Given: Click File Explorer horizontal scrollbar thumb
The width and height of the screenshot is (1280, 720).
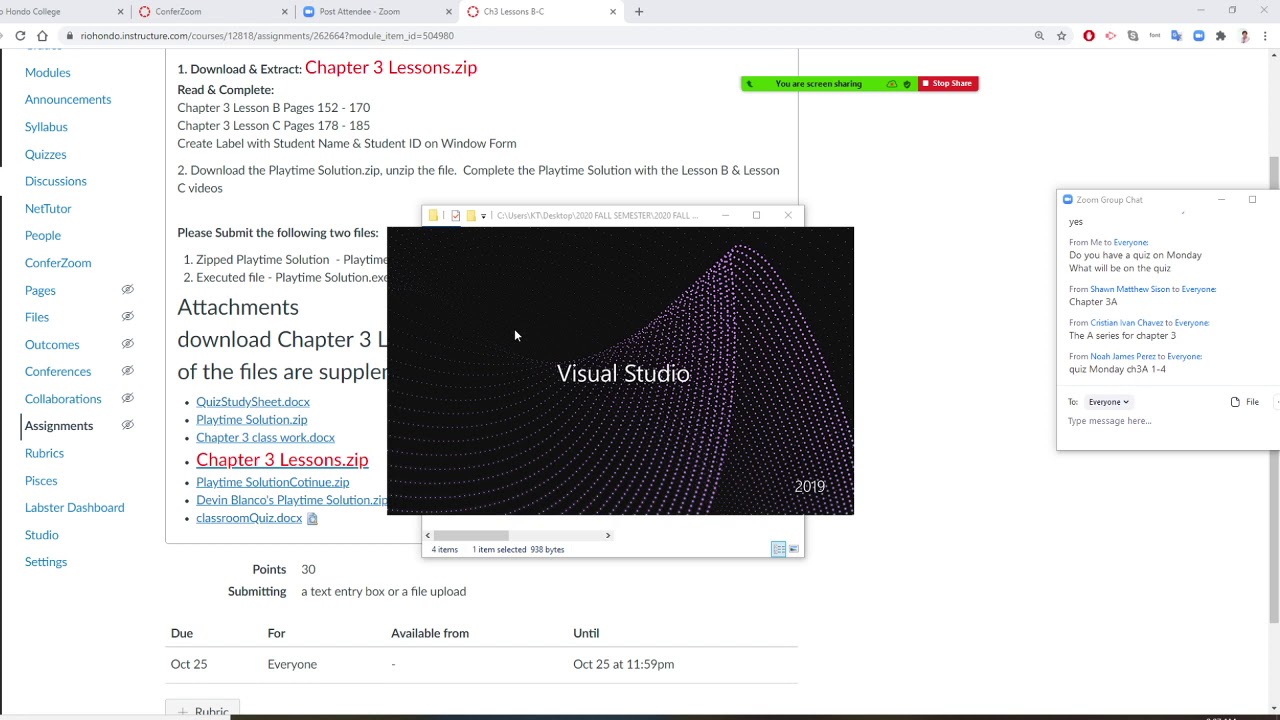Looking at the screenshot, I should click(471, 535).
